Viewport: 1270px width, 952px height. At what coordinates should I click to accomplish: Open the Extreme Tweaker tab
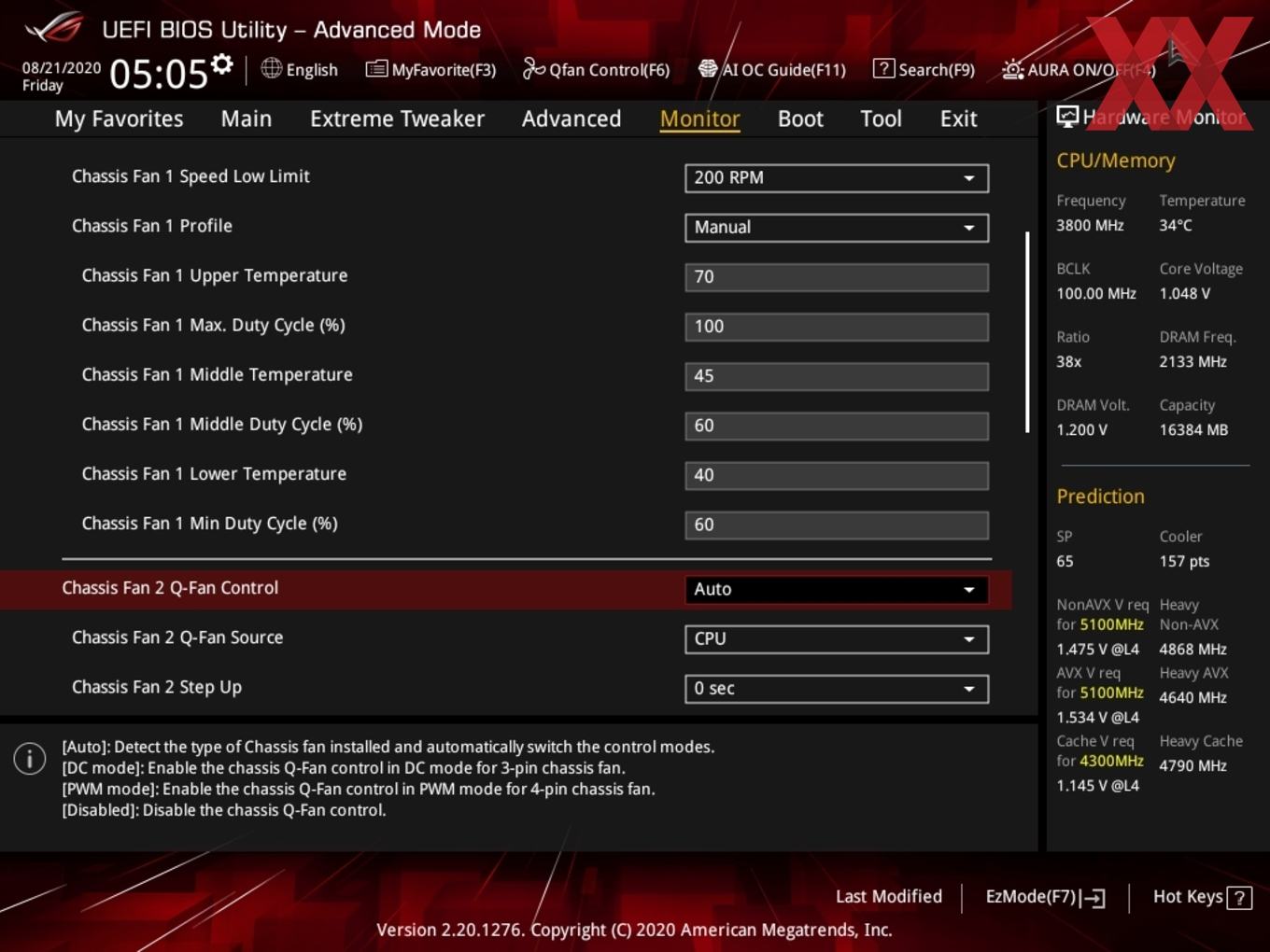click(x=397, y=119)
